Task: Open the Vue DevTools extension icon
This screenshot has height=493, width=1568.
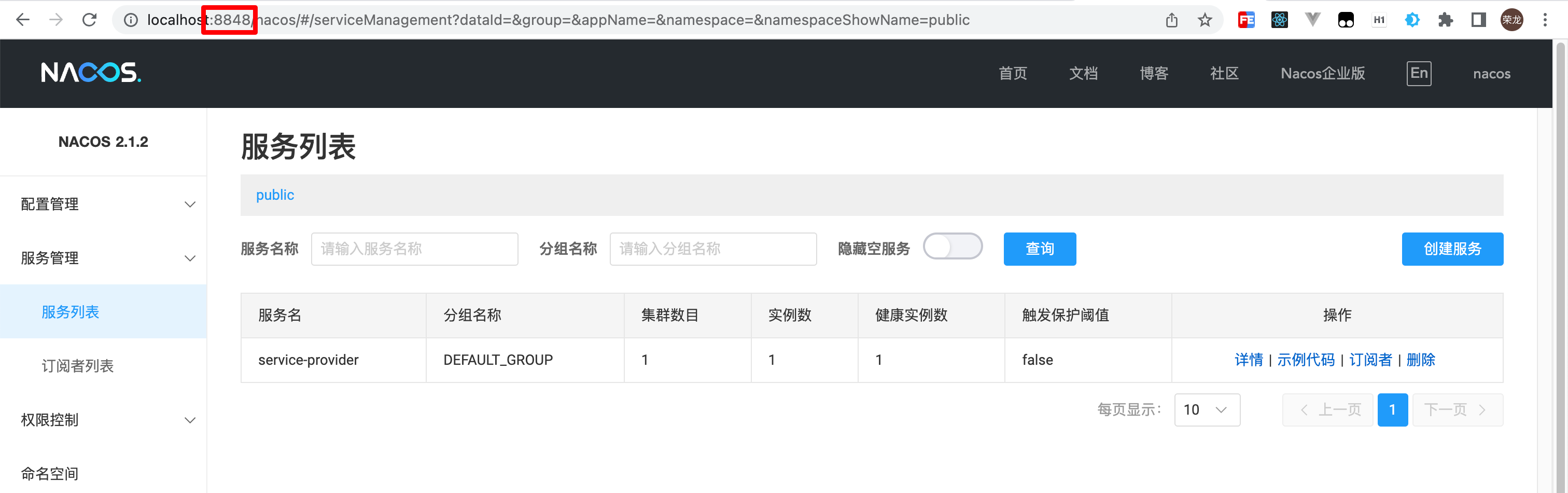Action: pyautogui.click(x=1312, y=20)
